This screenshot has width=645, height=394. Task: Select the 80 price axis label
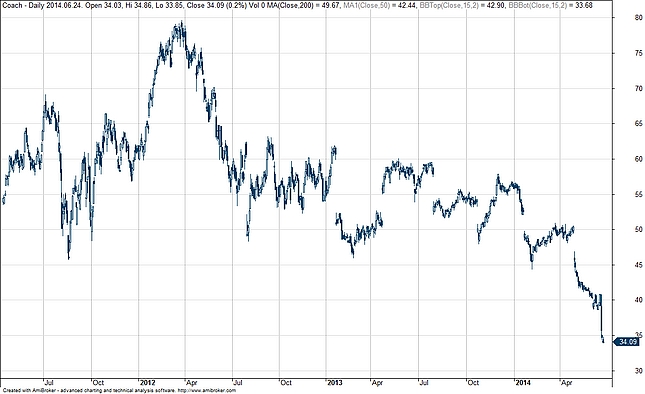(638, 18)
